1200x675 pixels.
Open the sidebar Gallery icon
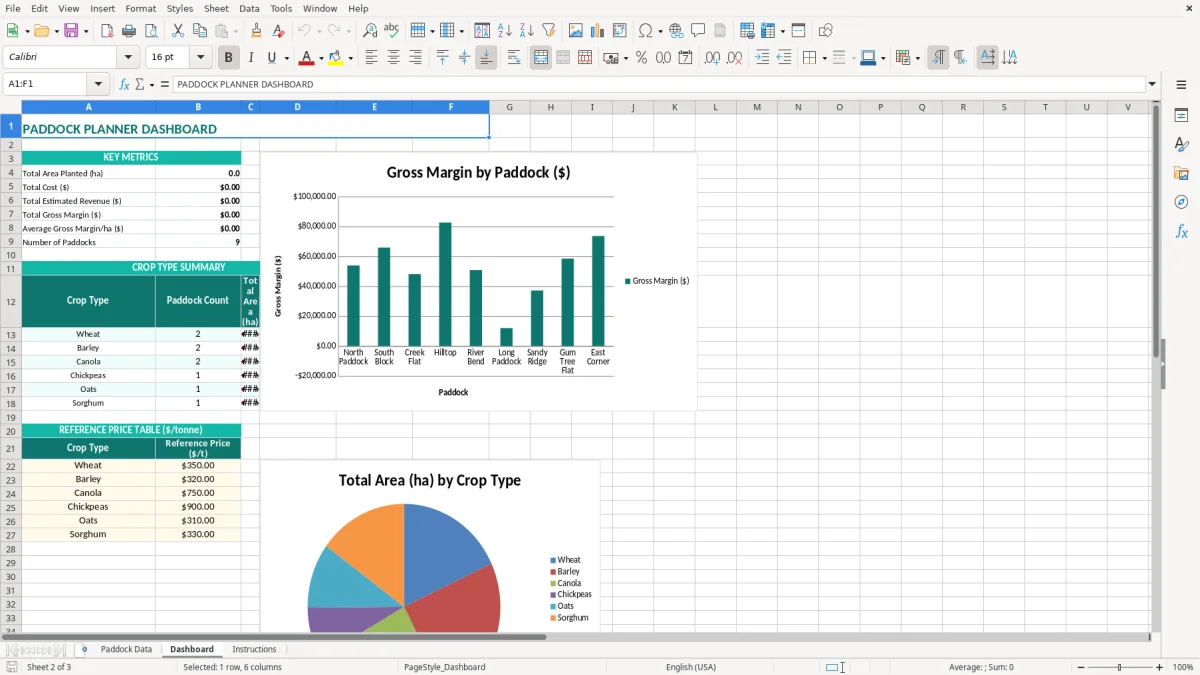click(x=1181, y=173)
